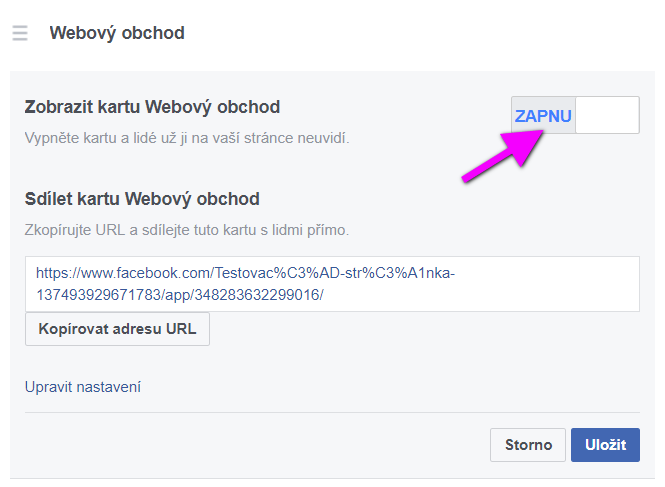This screenshot has width=665, height=487.
Task: Click the https://www.facebook.com first URL line
Action: [x=245, y=273]
